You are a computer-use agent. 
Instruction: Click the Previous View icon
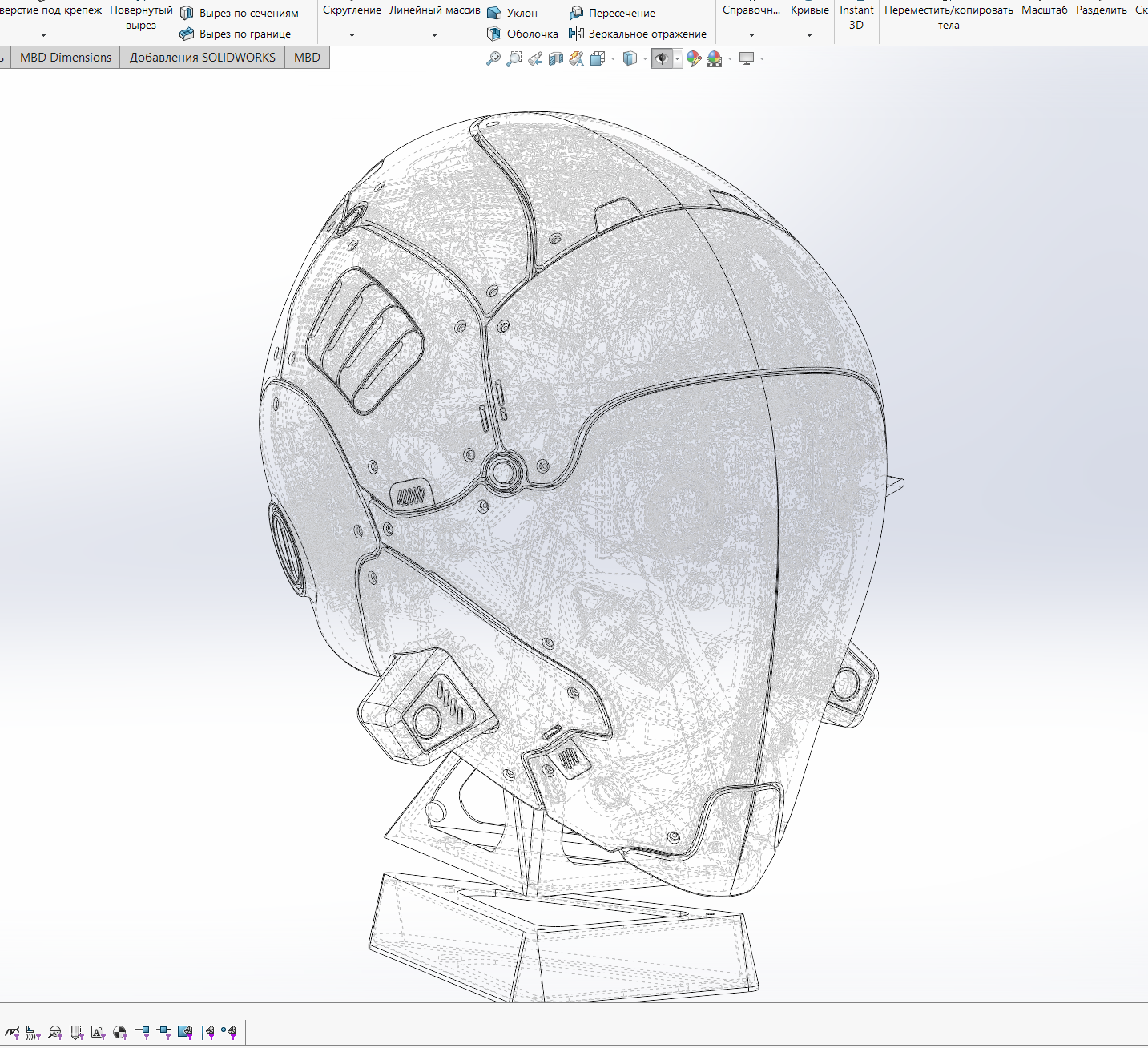(535, 58)
